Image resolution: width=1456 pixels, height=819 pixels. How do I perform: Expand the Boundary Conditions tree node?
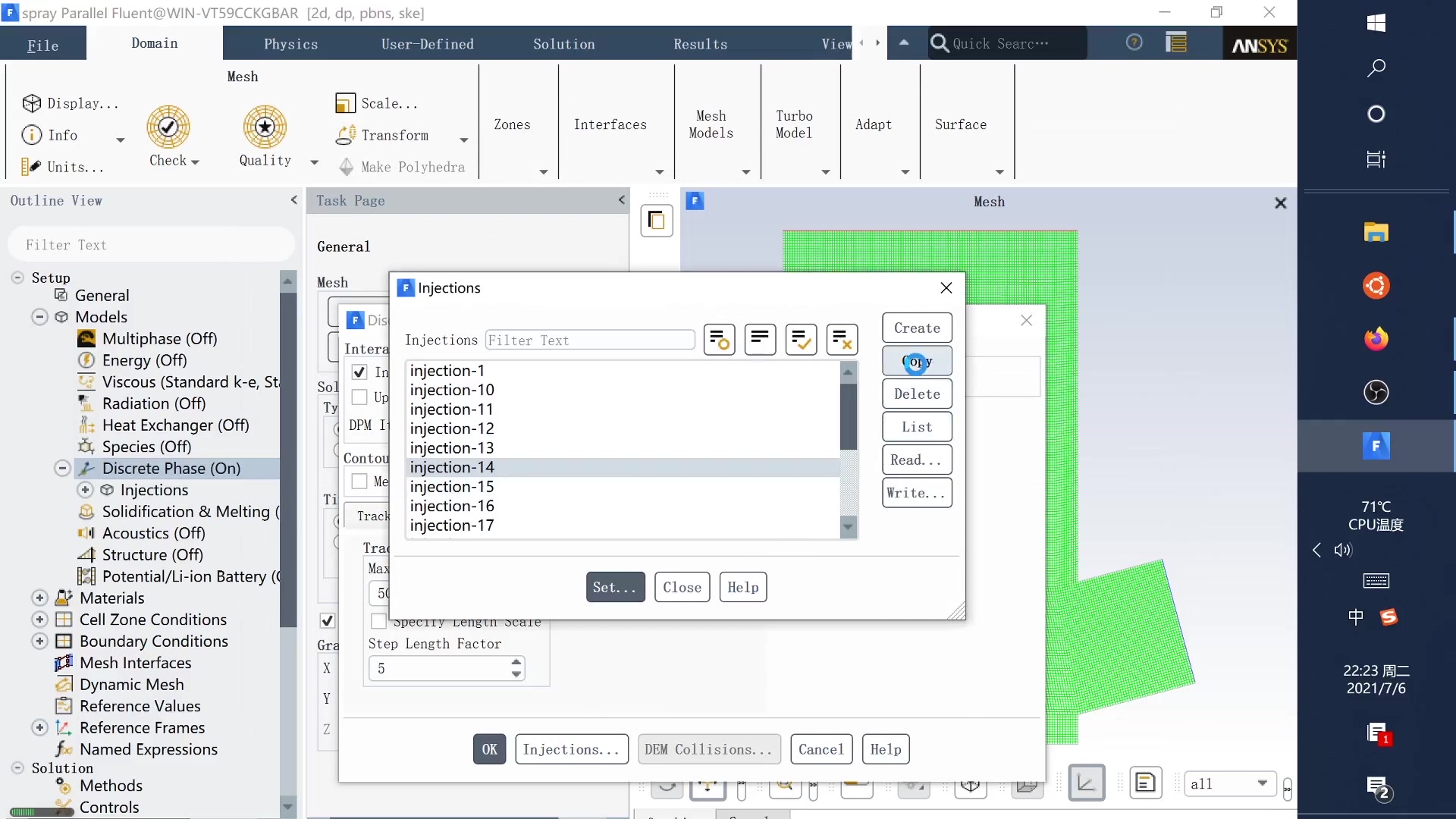click(40, 642)
